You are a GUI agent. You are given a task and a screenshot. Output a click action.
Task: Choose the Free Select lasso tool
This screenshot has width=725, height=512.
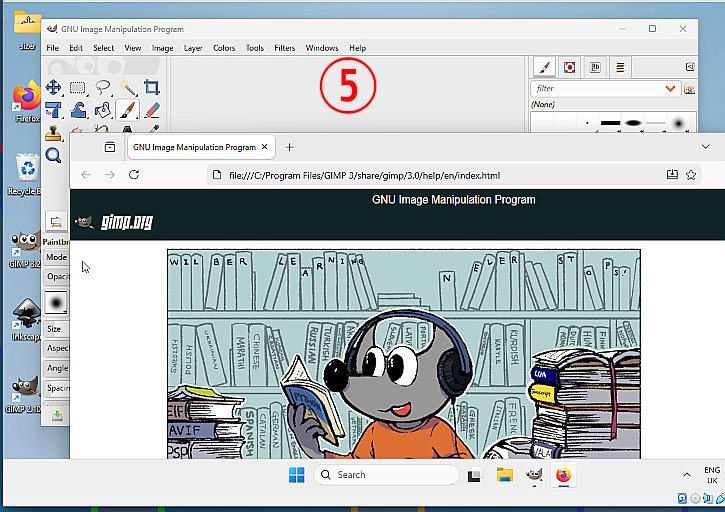(103, 87)
